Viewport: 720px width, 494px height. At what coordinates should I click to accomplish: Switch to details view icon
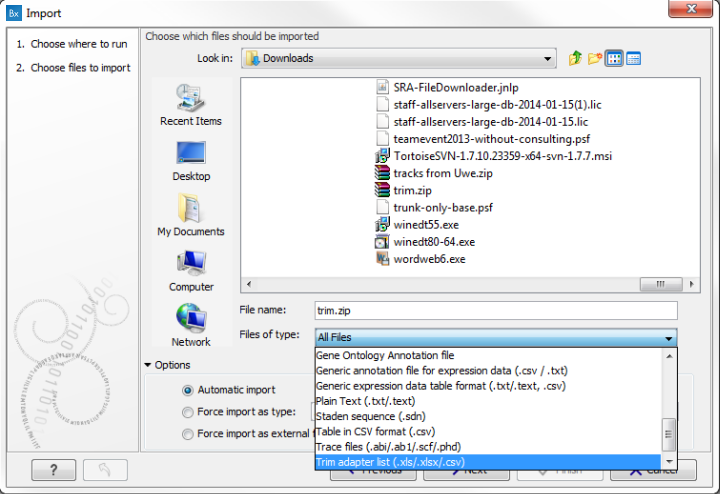tap(634, 59)
